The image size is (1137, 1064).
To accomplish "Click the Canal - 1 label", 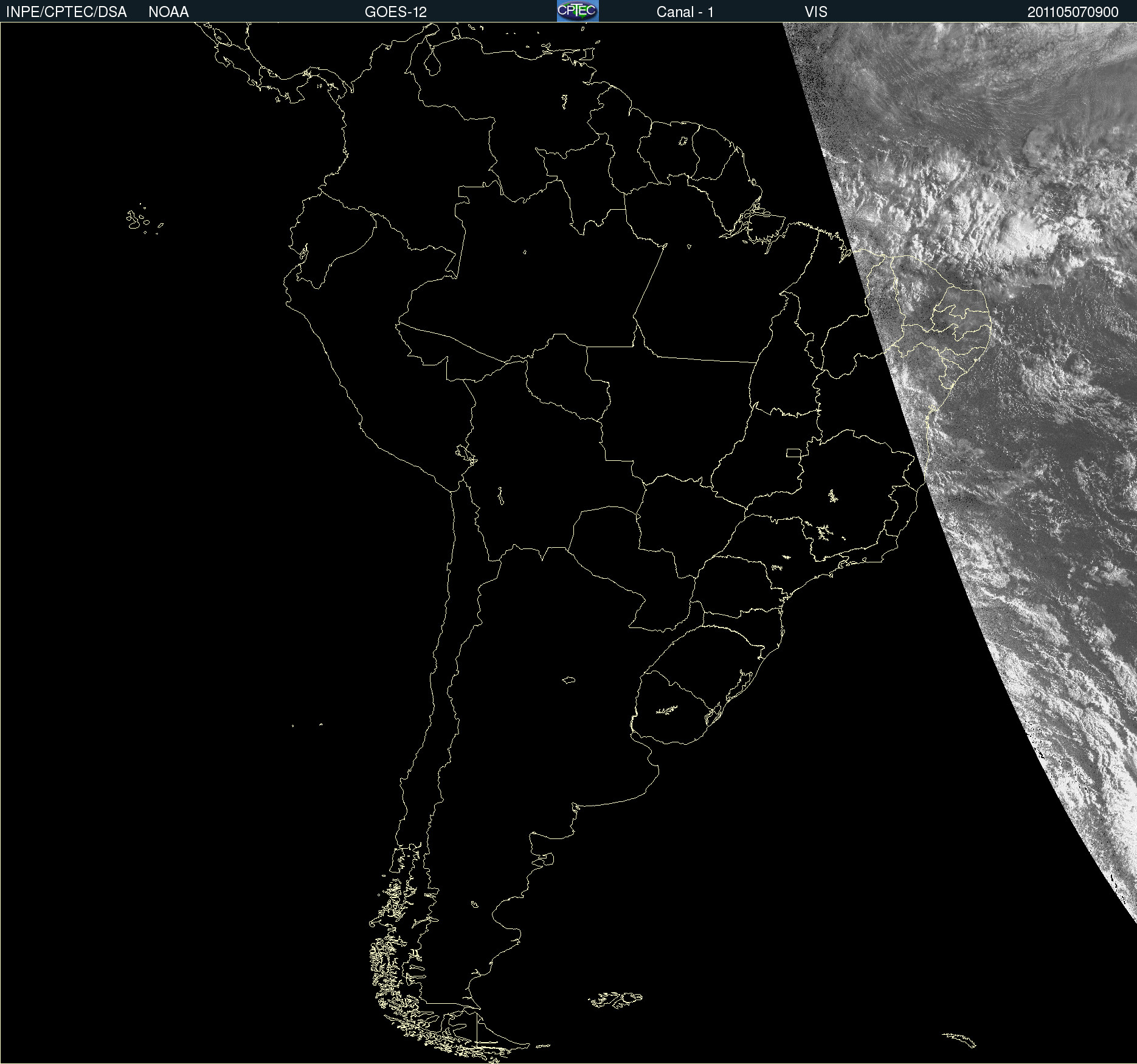I will (x=685, y=12).
